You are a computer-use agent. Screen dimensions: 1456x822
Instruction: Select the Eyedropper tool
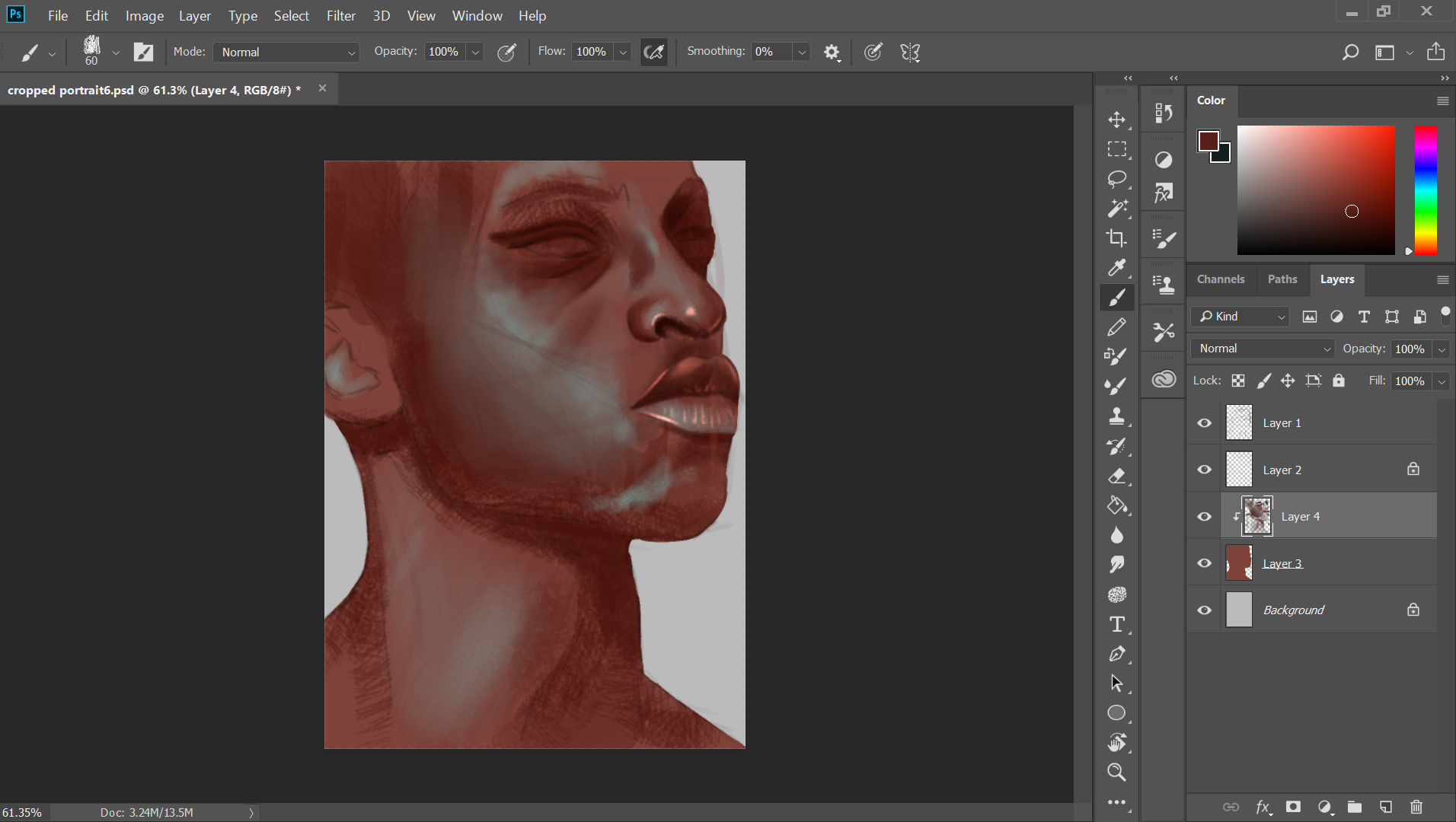(x=1116, y=268)
